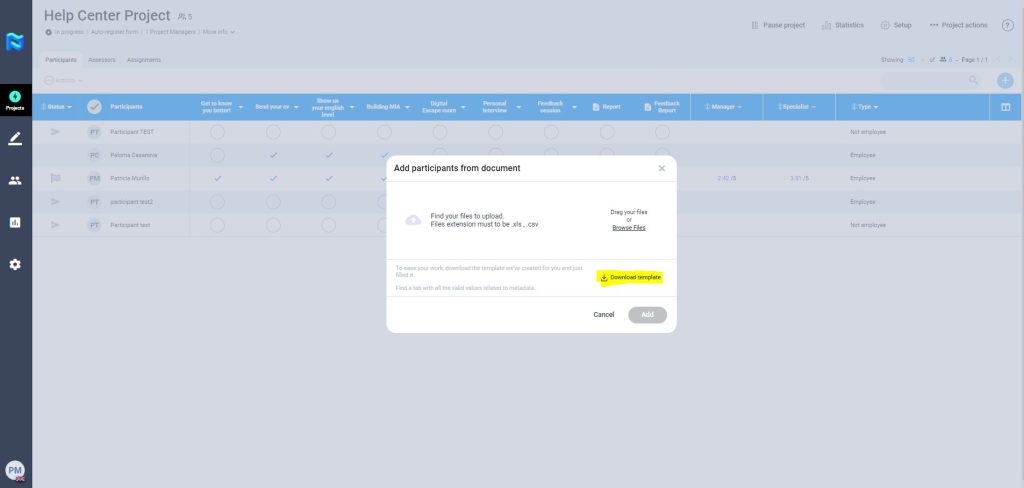Click the blue add participant plus icon

pos(1005,80)
